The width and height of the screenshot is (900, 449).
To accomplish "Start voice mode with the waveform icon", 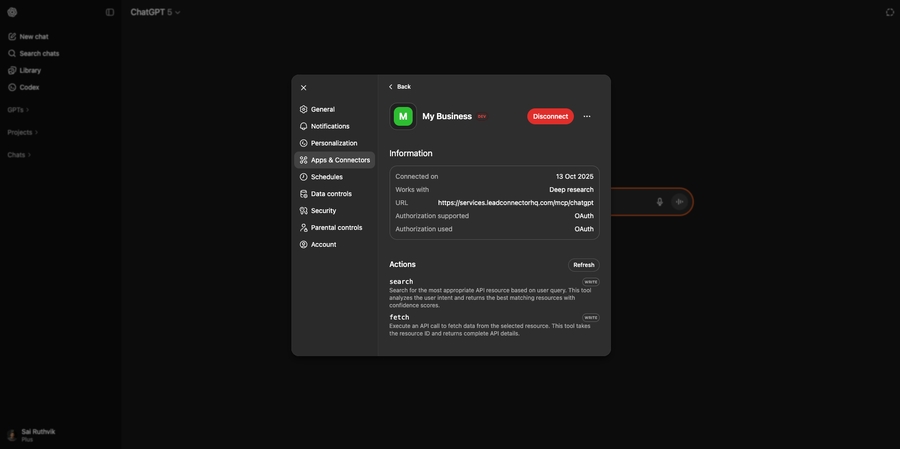I will pos(680,202).
